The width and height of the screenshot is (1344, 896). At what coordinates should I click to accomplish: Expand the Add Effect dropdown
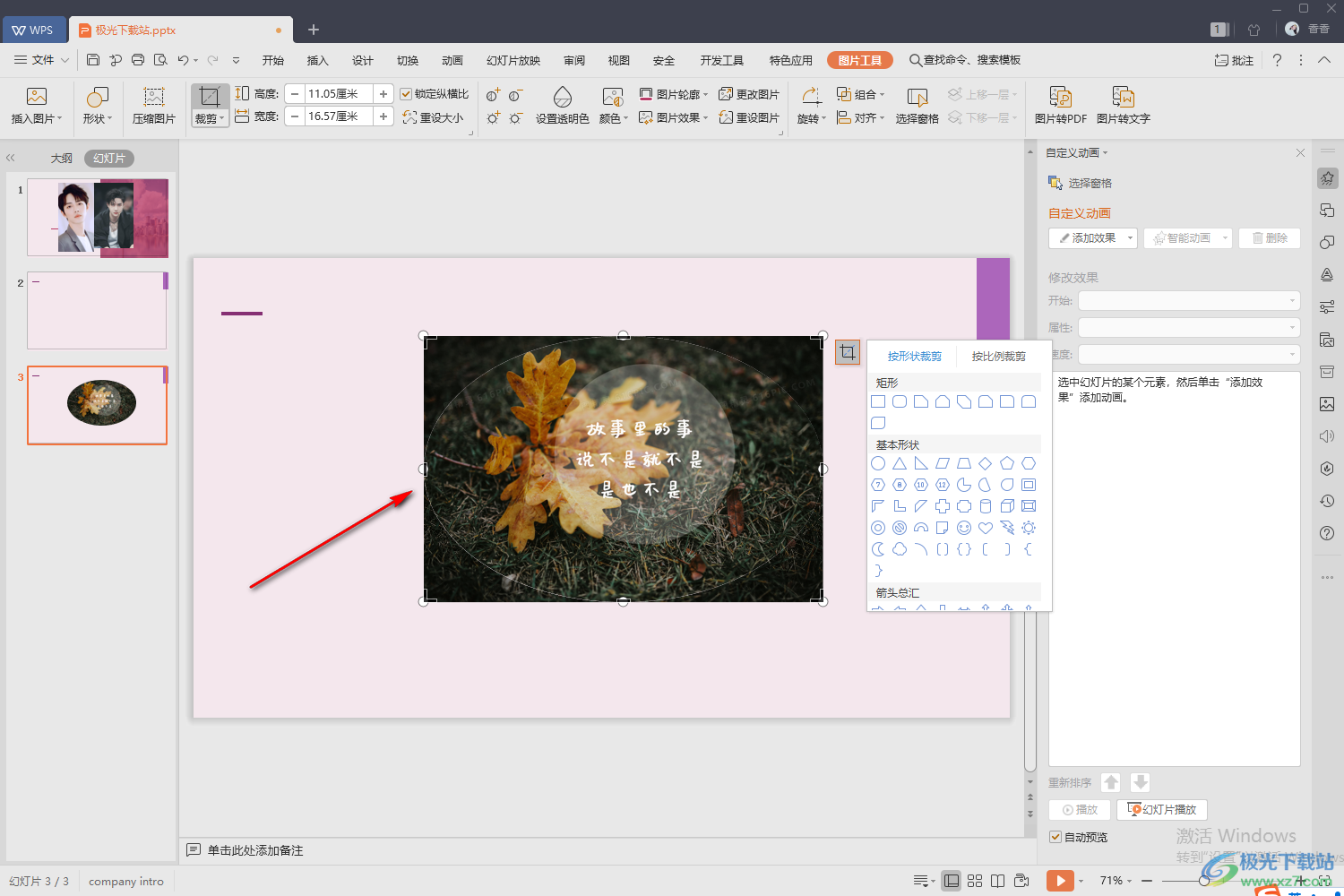[x=1130, y=238]
